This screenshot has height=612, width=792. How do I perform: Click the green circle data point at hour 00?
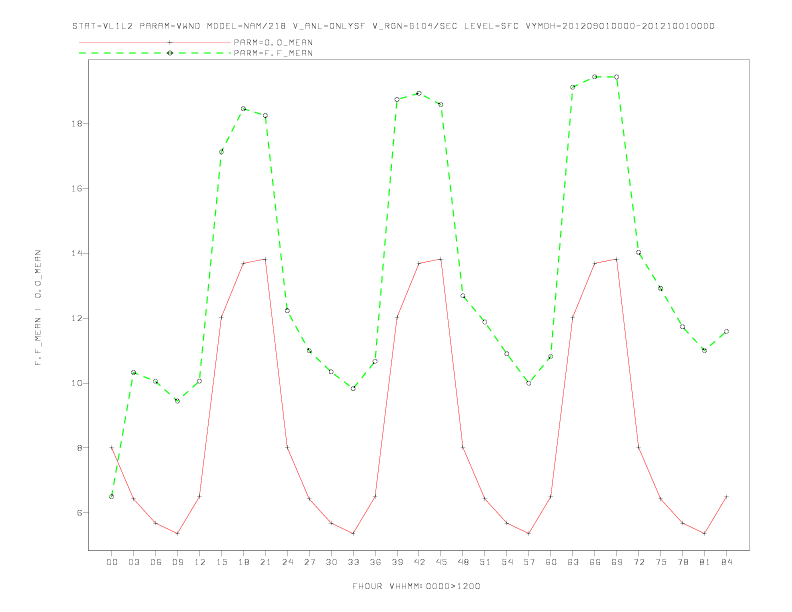click(x=112, y=496)
